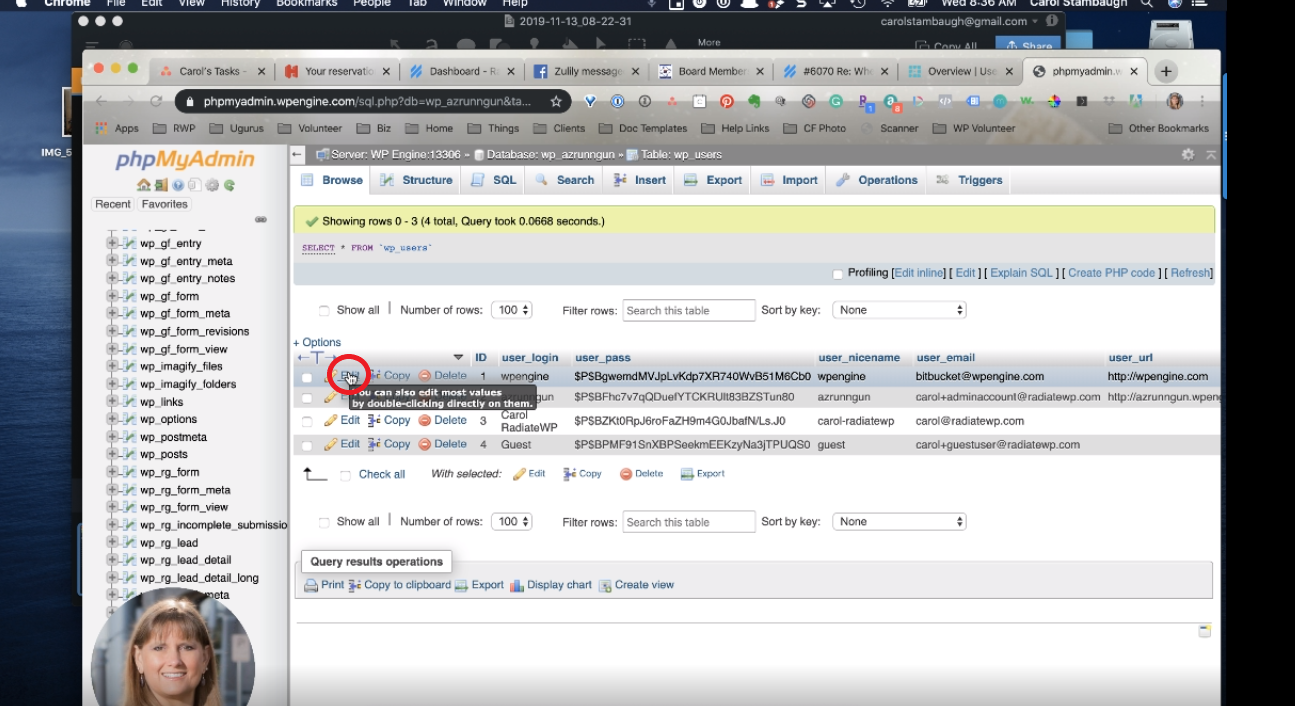Click Delete icon for wpengine row
This screenshot has height=706, width=1295.
(x=425, y=376)
